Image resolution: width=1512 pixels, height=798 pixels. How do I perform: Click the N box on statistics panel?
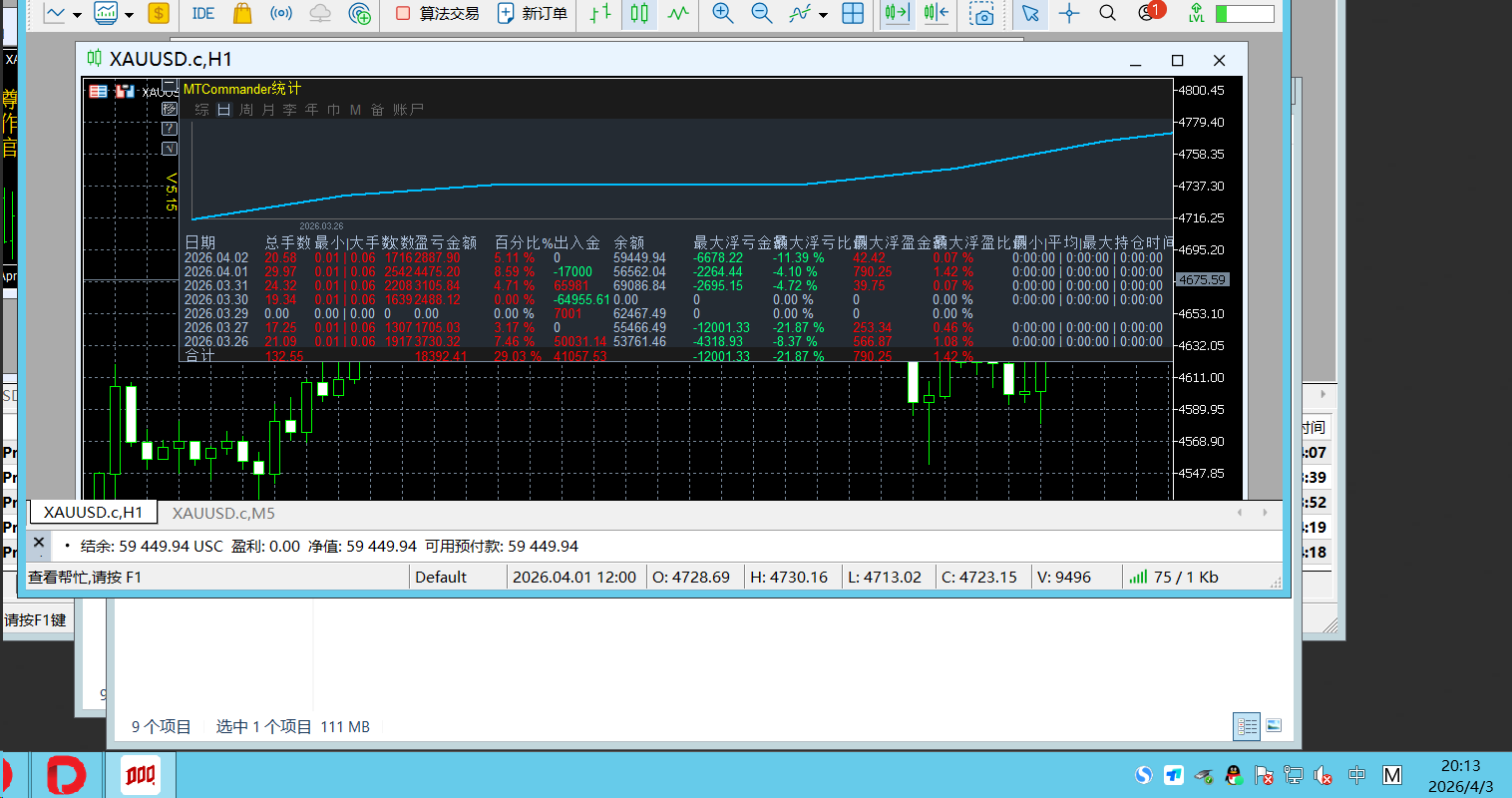[170, 148]
